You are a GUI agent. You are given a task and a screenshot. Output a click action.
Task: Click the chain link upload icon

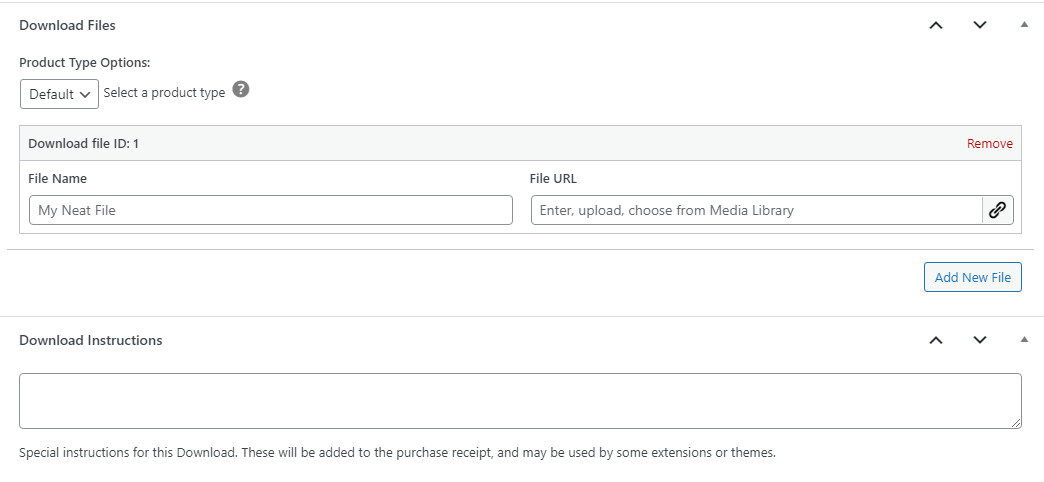tap(997, 210)
